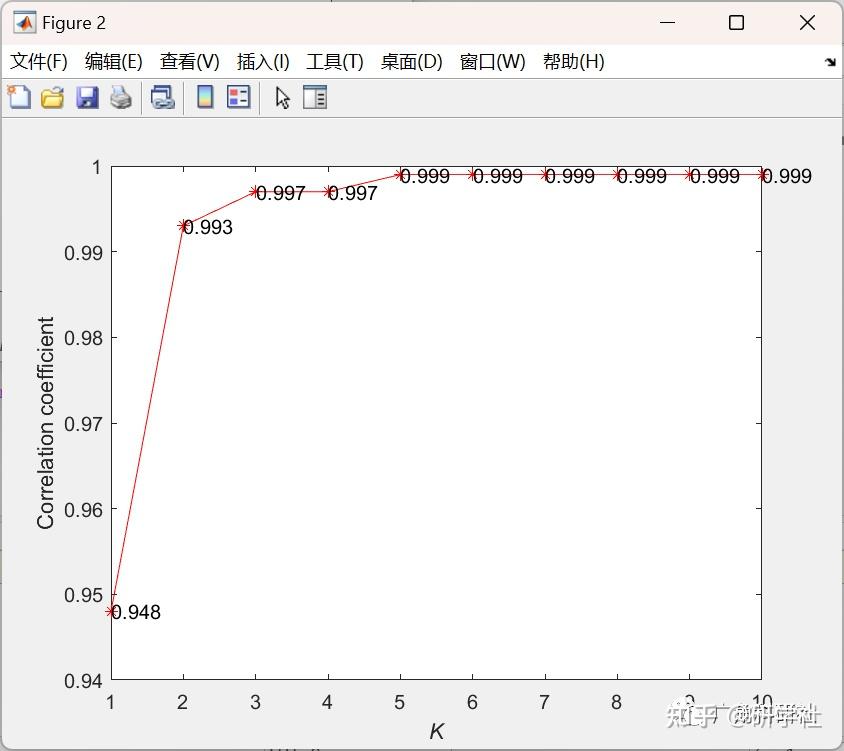Toggle plot edit mode with the arrow tool
Image resolution: width=844 pixels, height=751 pixels.
(281, 97)
